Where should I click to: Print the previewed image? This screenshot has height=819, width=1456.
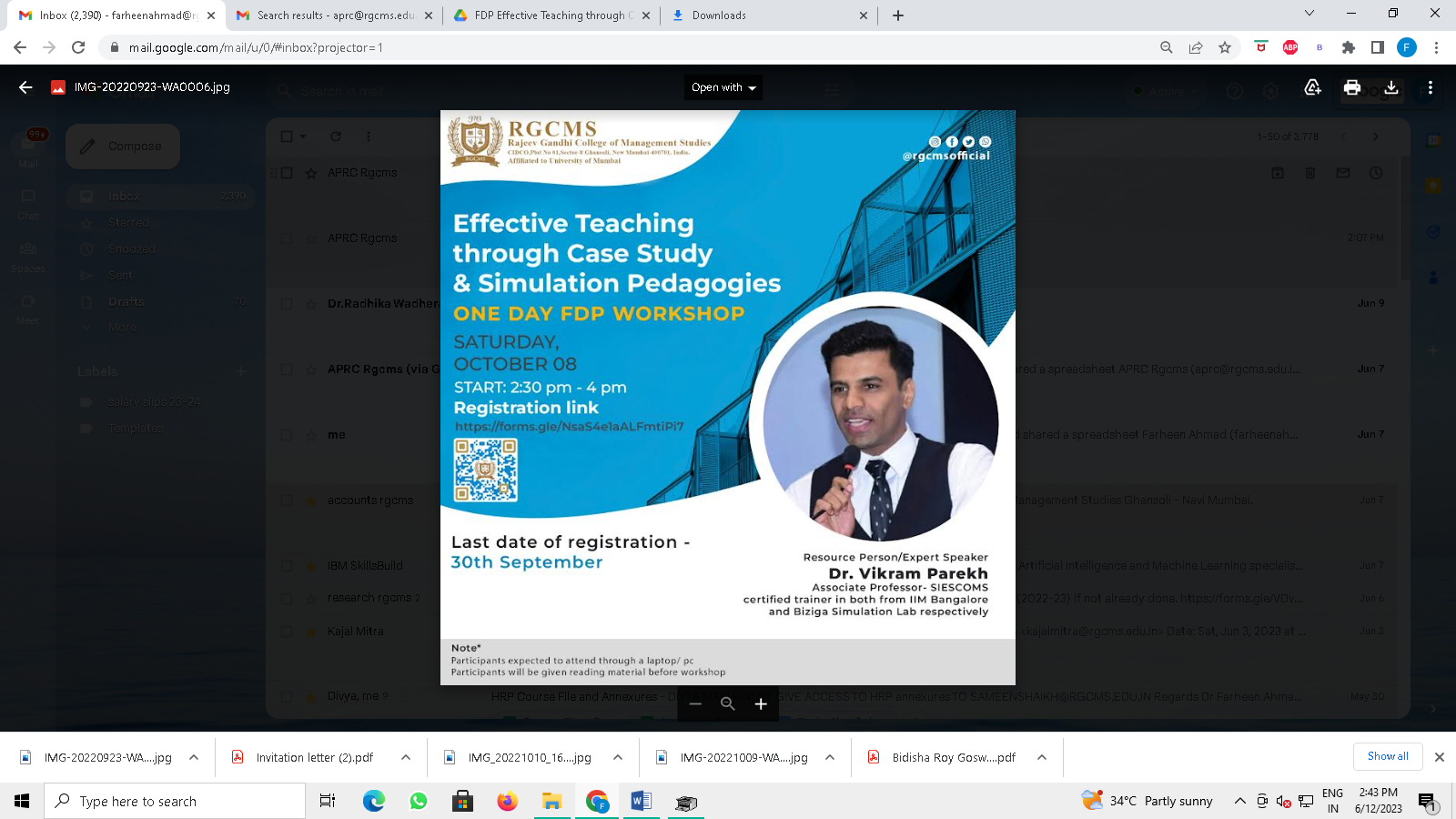coord(1352,87)
